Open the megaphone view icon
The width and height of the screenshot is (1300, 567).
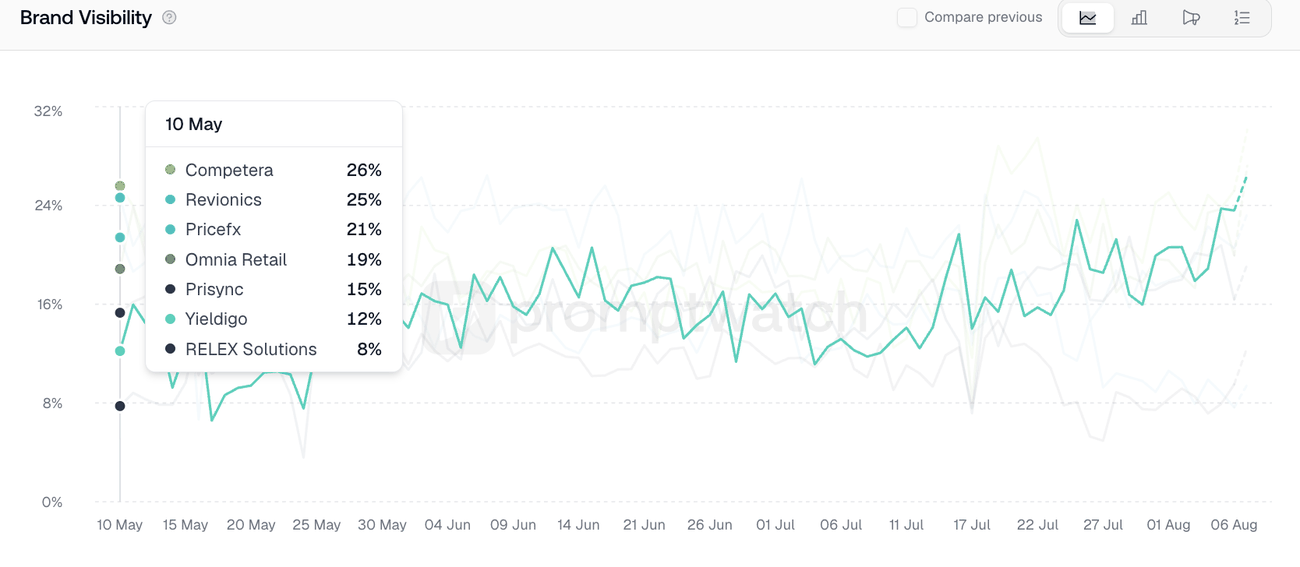[x=1190, y=18]
